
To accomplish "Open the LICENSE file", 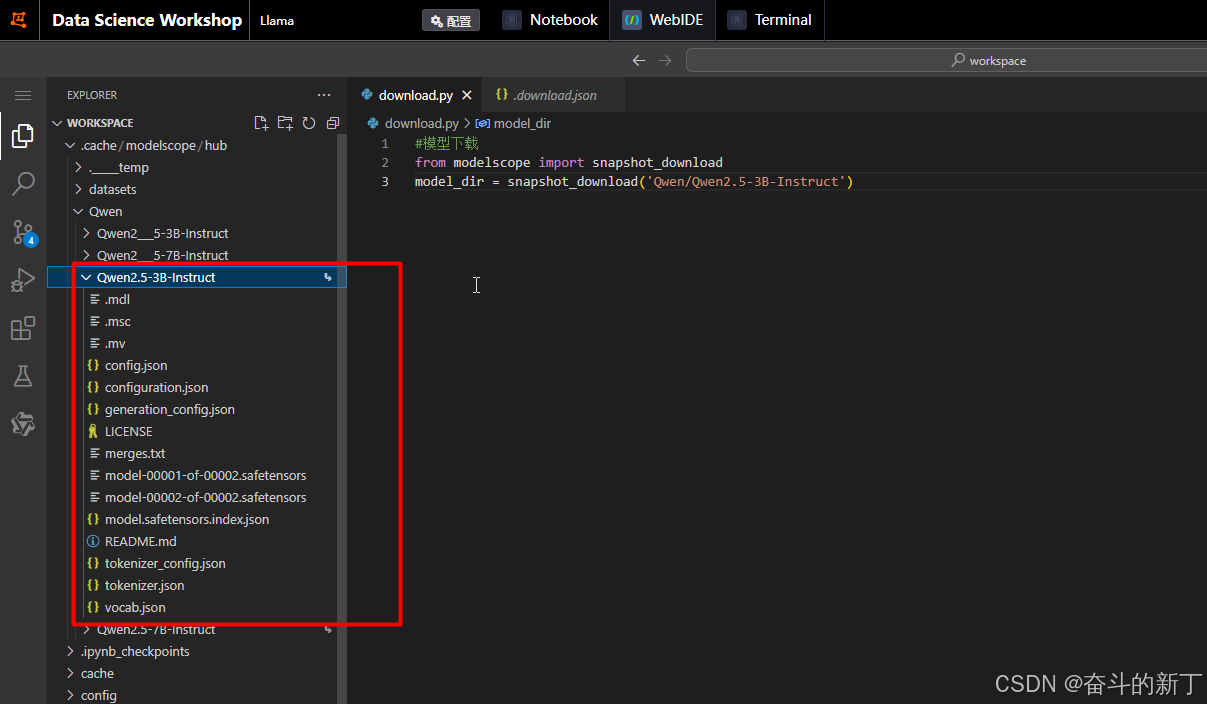I will click(x=128, y=431).
